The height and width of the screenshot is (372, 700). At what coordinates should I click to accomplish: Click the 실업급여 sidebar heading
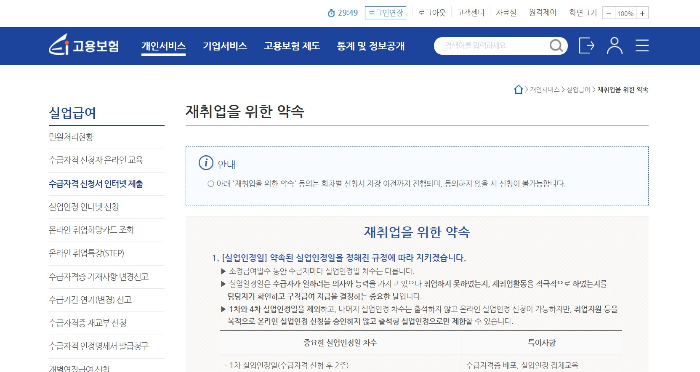72,113
